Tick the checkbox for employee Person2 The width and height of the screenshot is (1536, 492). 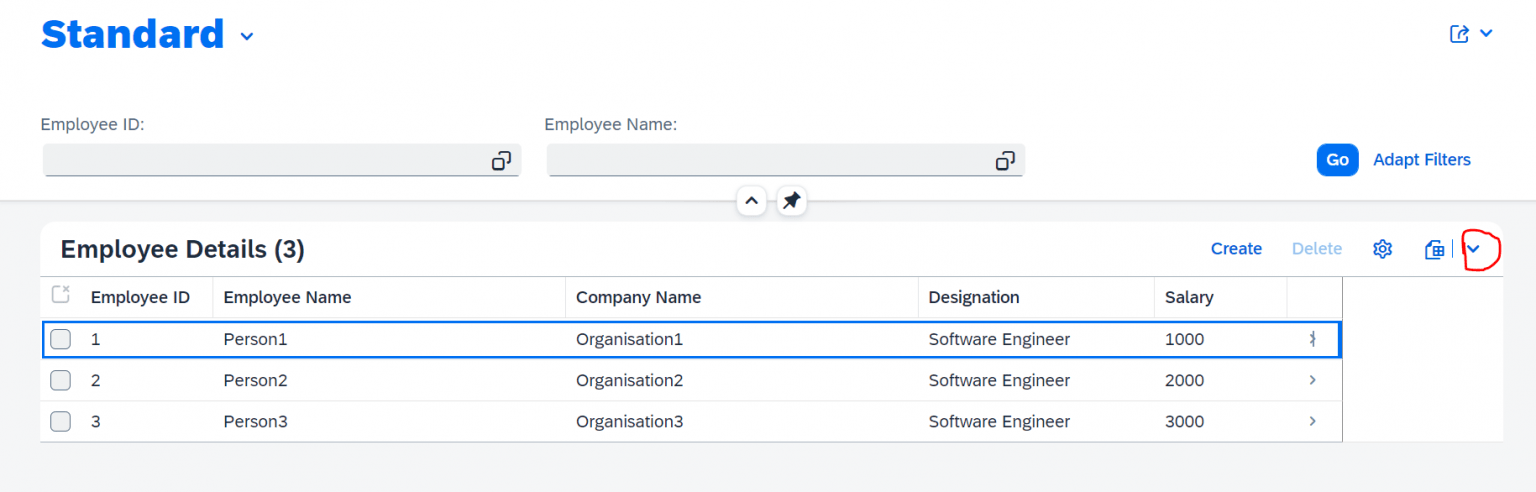61,380
